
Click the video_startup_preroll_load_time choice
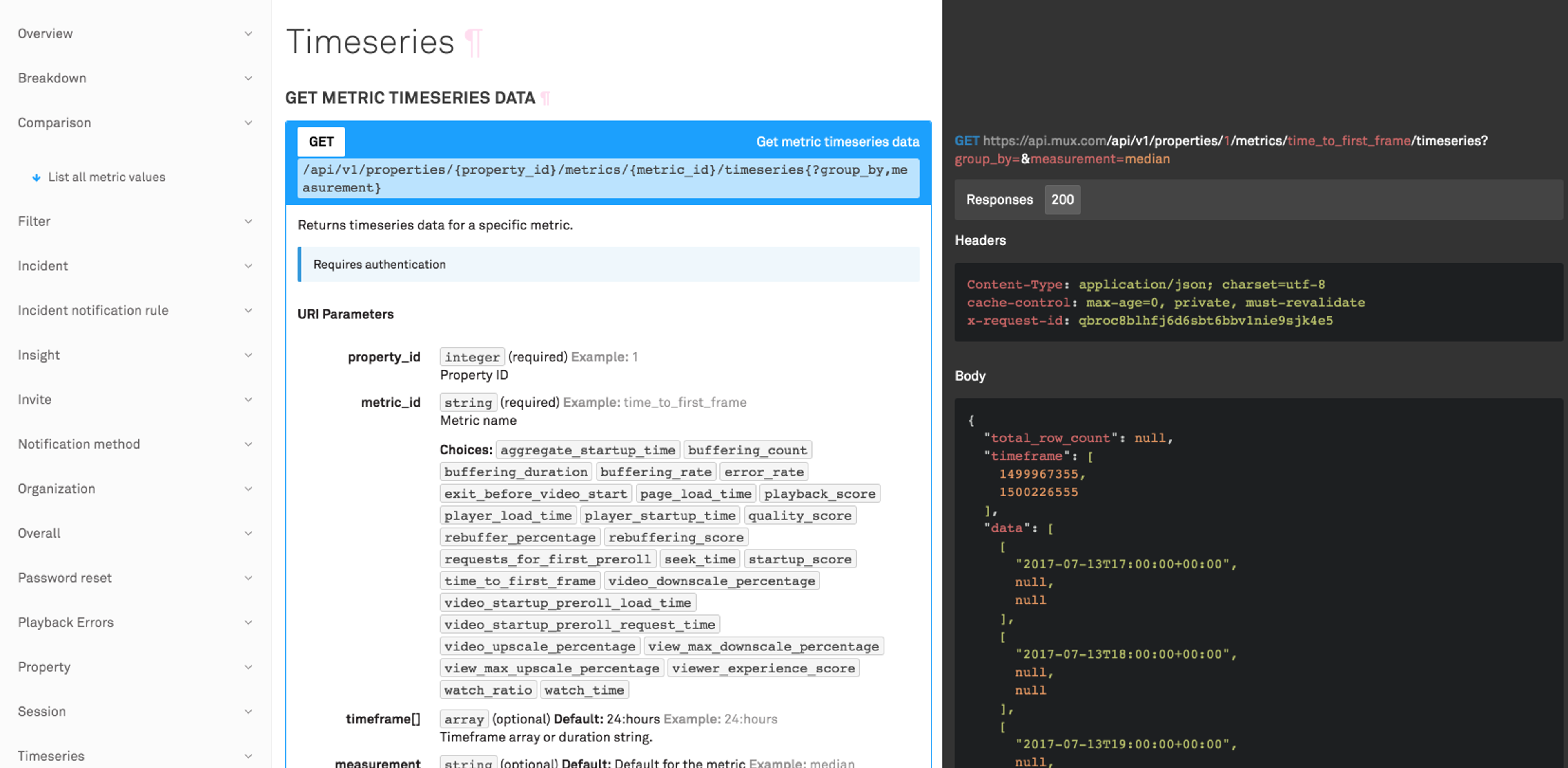coord(568,603)
